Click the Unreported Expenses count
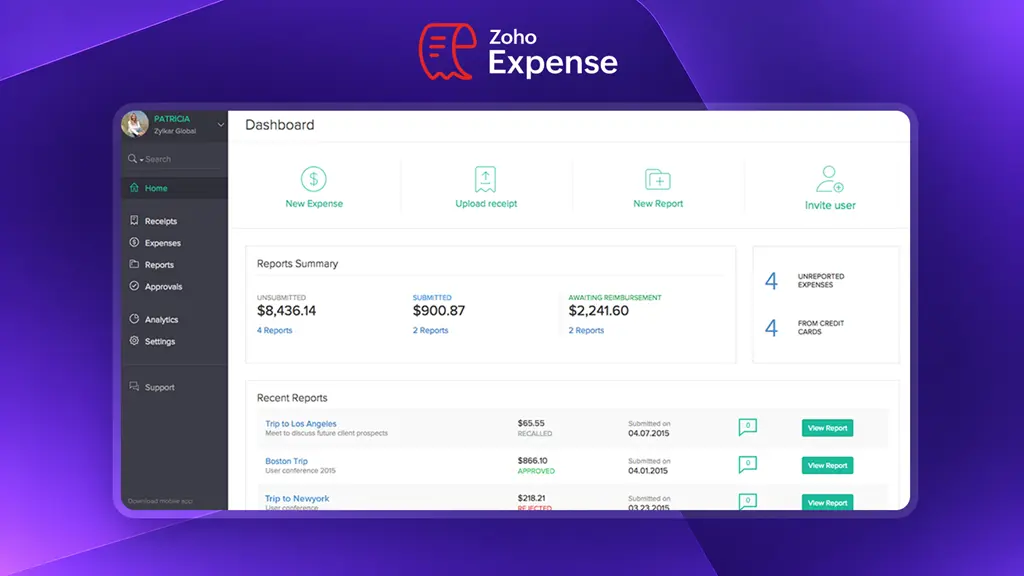 [771, 281]
